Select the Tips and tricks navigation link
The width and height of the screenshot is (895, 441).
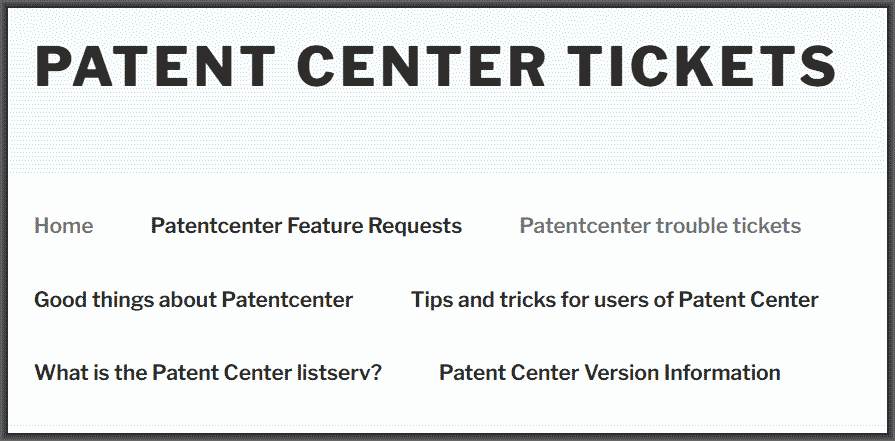point(614,300)
